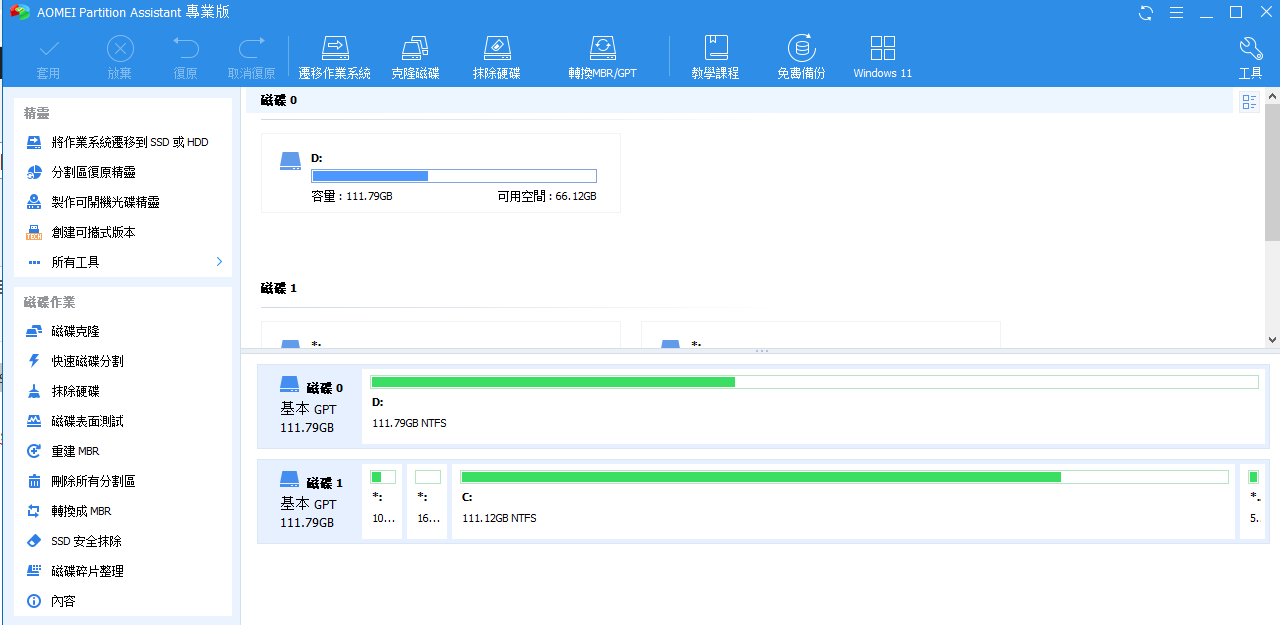This screenshot has height=625, width=1280.
Task: Open the hamburger menu in title bar
Action: click(x=1176, y=13)
